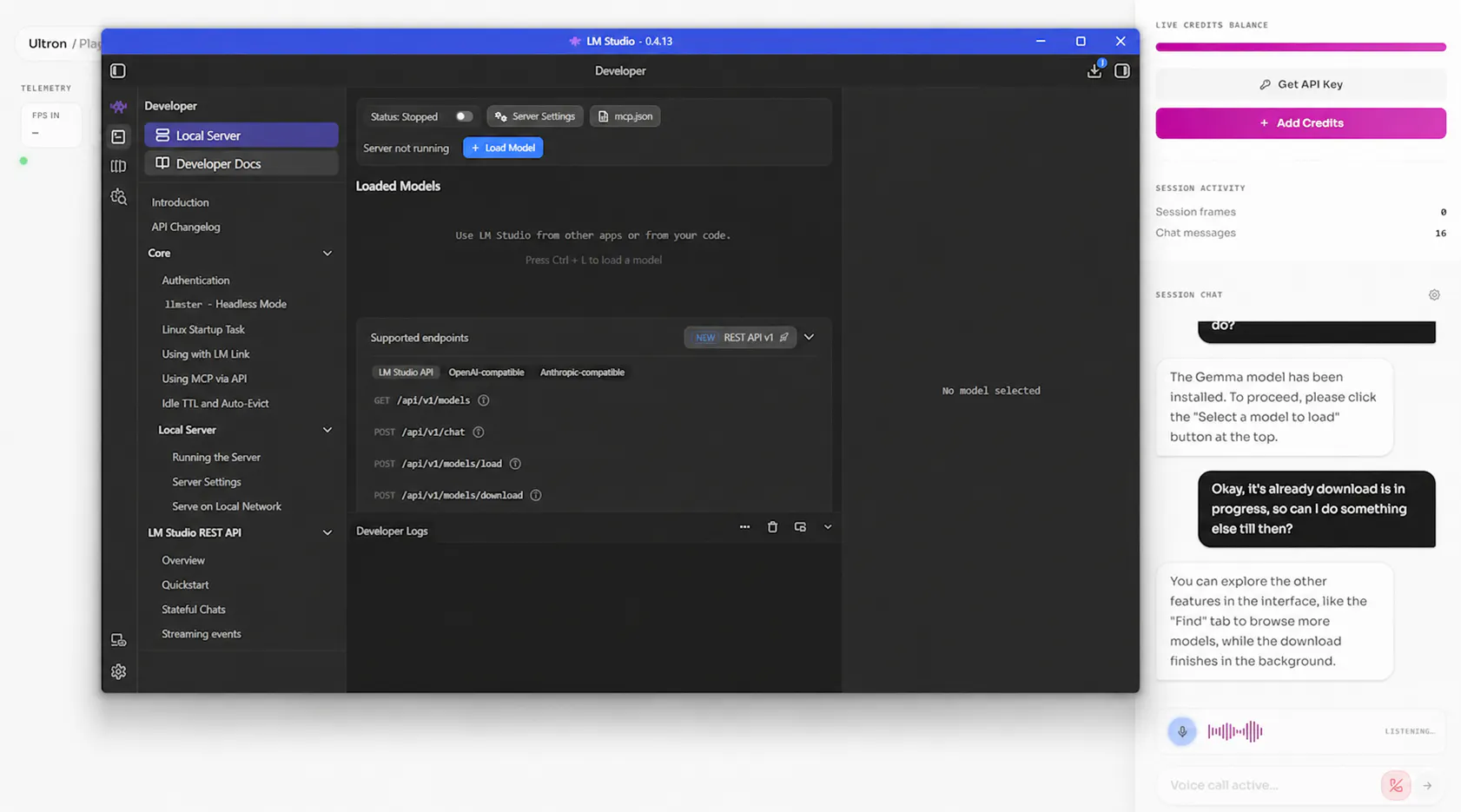
Task: Open Authentication docs page
Action: click(x=195, y=281)
